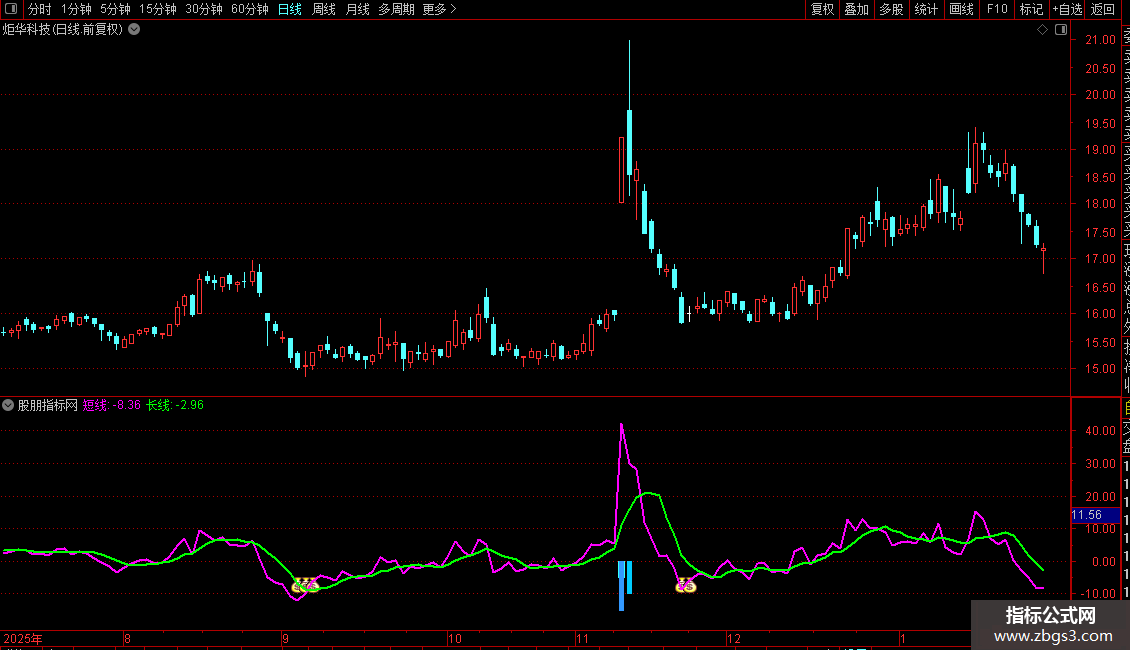This screenshot has height=650, width=1130.
Task: Open the 多股 multi-stock view
Action: pos(891,9)
